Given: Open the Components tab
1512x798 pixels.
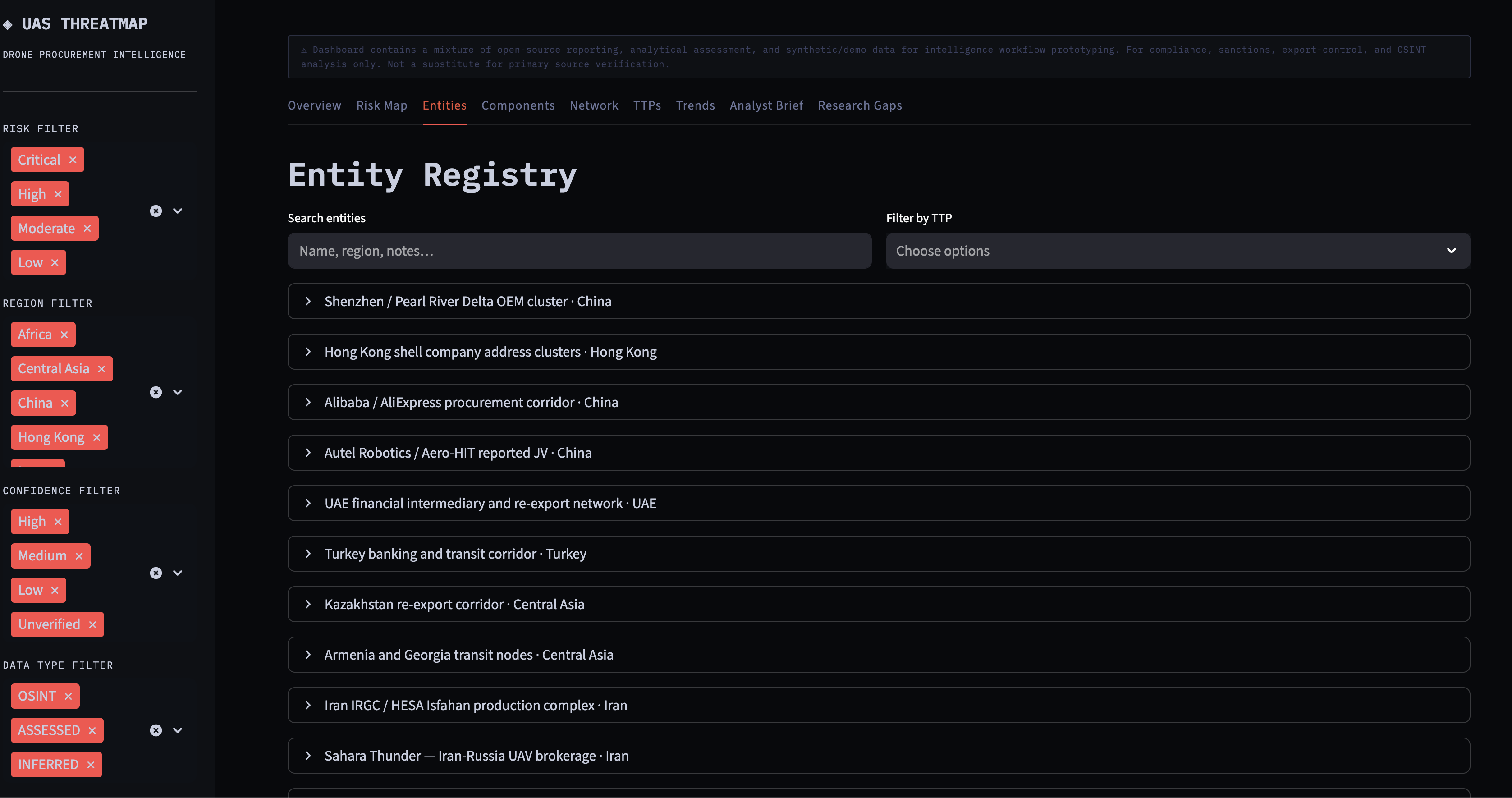Looking at the screenshot, I should pyautogui.click(x=518, y=105).
